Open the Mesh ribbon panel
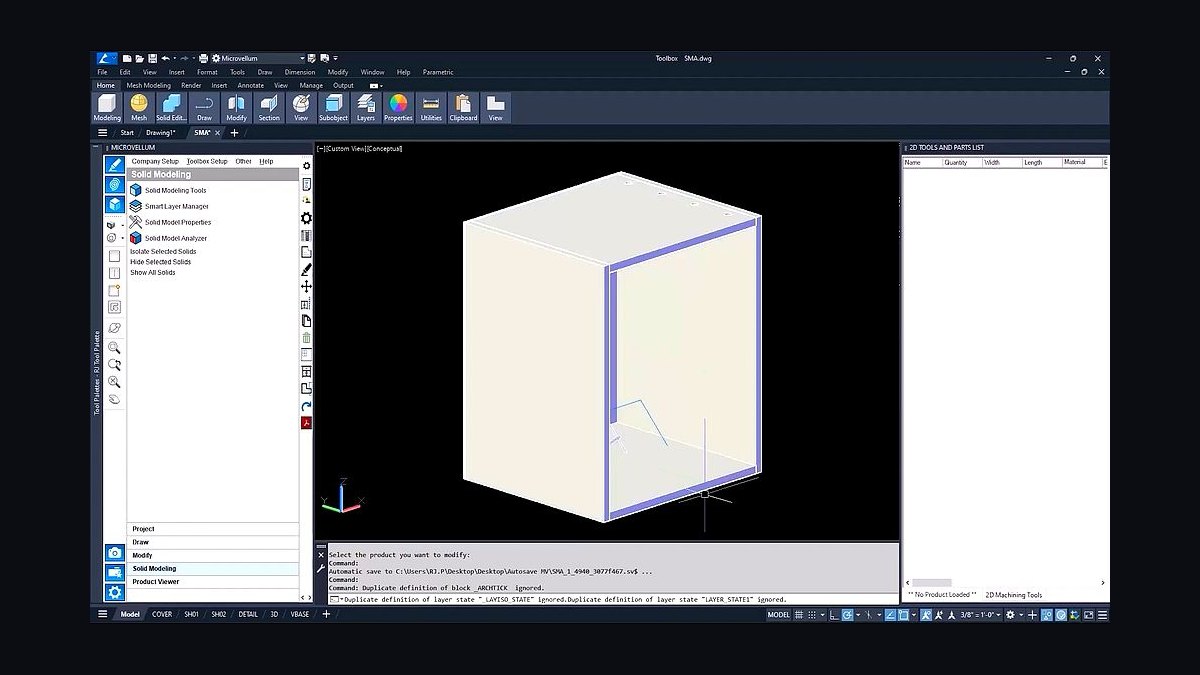Image resolution: width=1200 pixels, height=675 pixels. click(139, 107)
